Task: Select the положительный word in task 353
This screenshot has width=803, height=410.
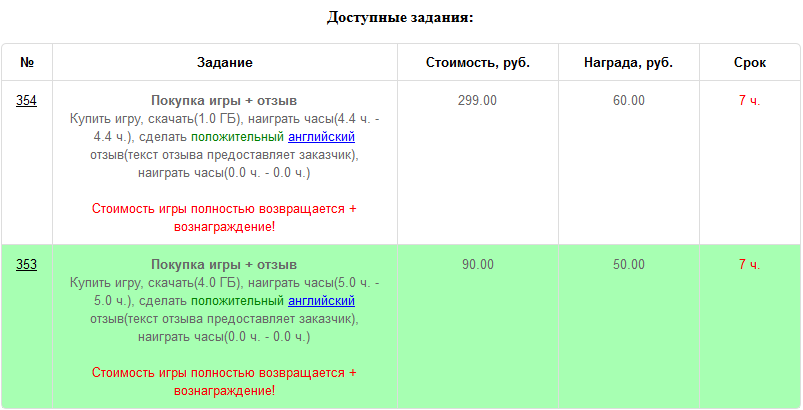Action: click(x=237, y=300)
